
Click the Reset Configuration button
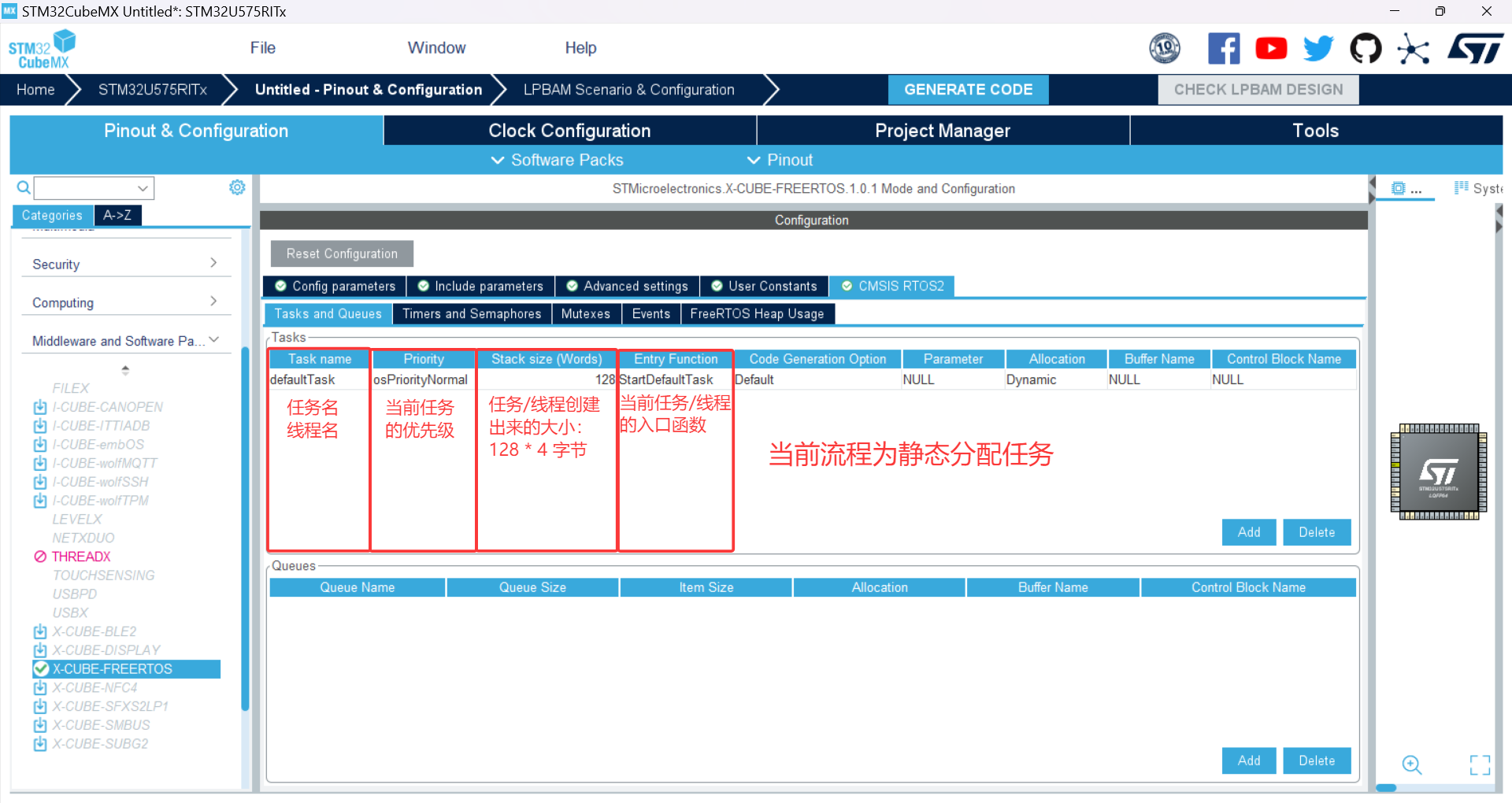click(342, 253)
